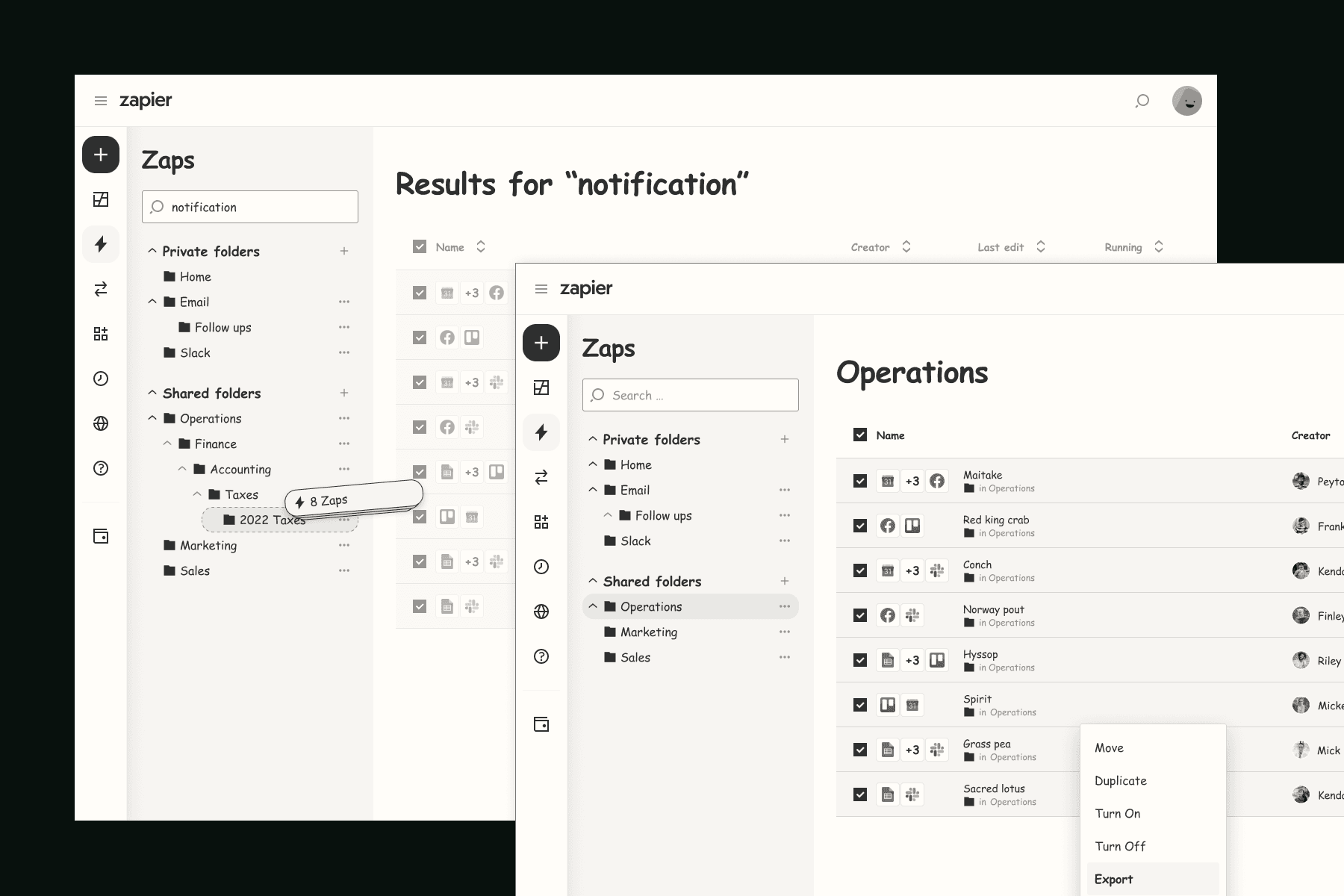Uncheck the Sacred lotus zap checkbox
This screenshot has height=896, width=1344.
(x=860, y=794)
